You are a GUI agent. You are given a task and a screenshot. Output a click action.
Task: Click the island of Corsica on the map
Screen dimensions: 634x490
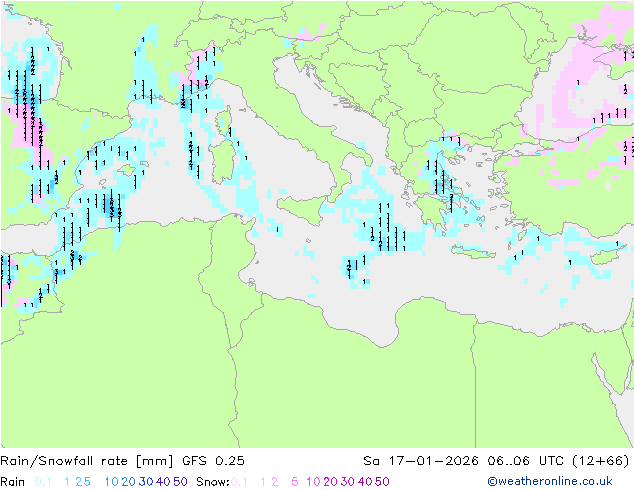(x=224, y=120)
